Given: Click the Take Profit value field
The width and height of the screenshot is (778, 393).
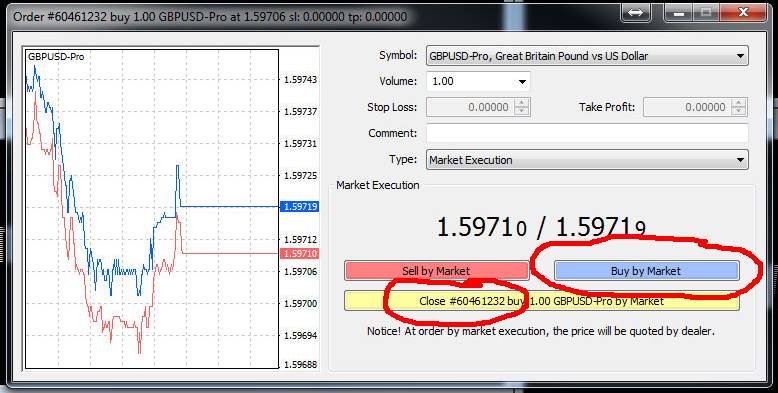Looking at the screenshot, I should point(688,107).
